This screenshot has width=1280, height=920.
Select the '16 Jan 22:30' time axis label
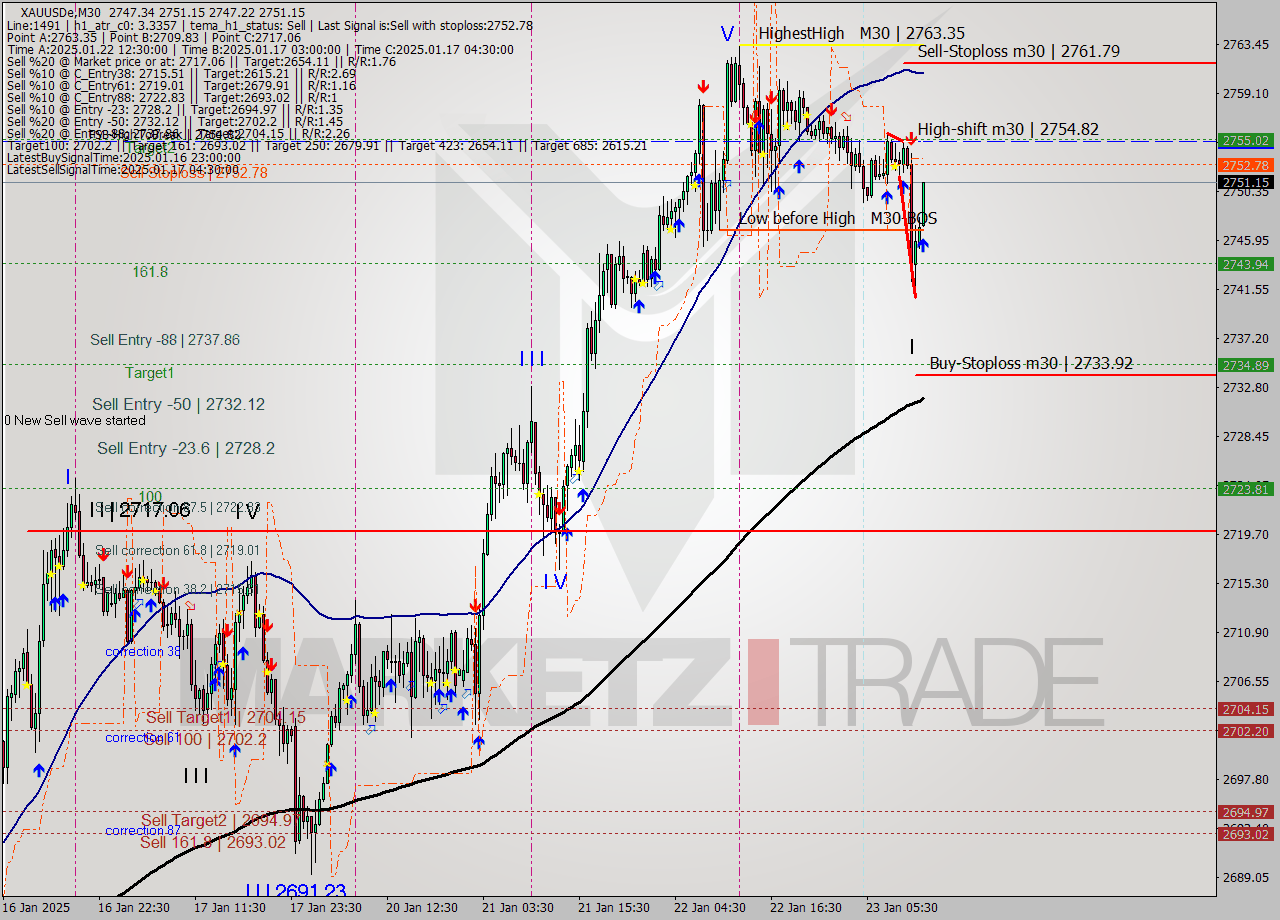point(134,908)
